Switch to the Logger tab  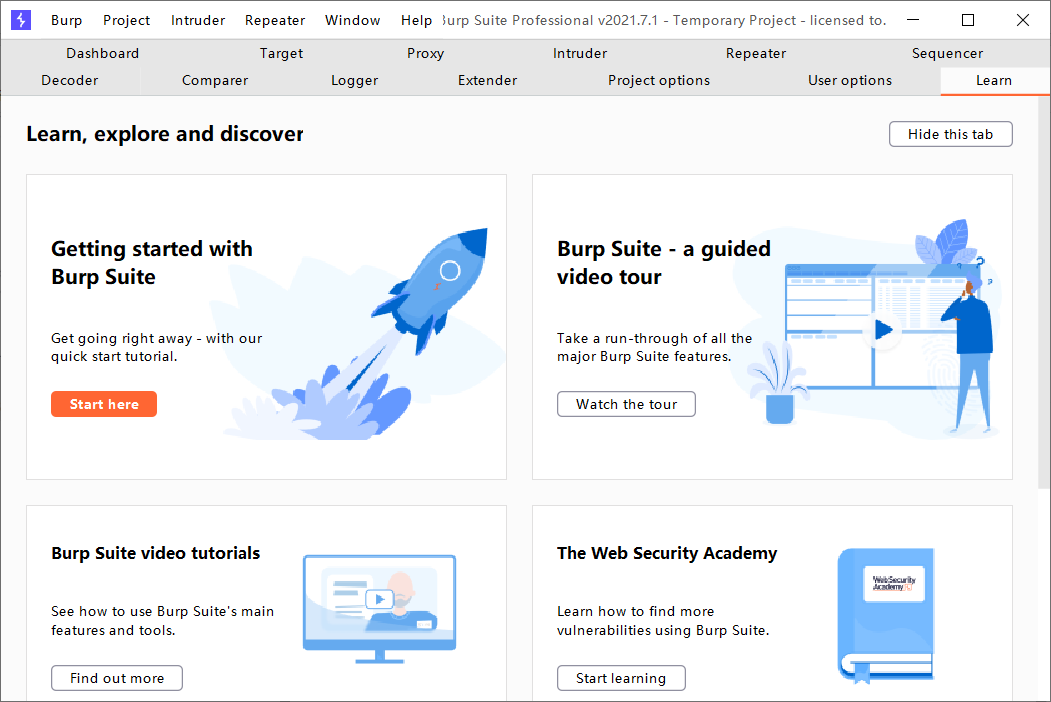tap(354, 80)
